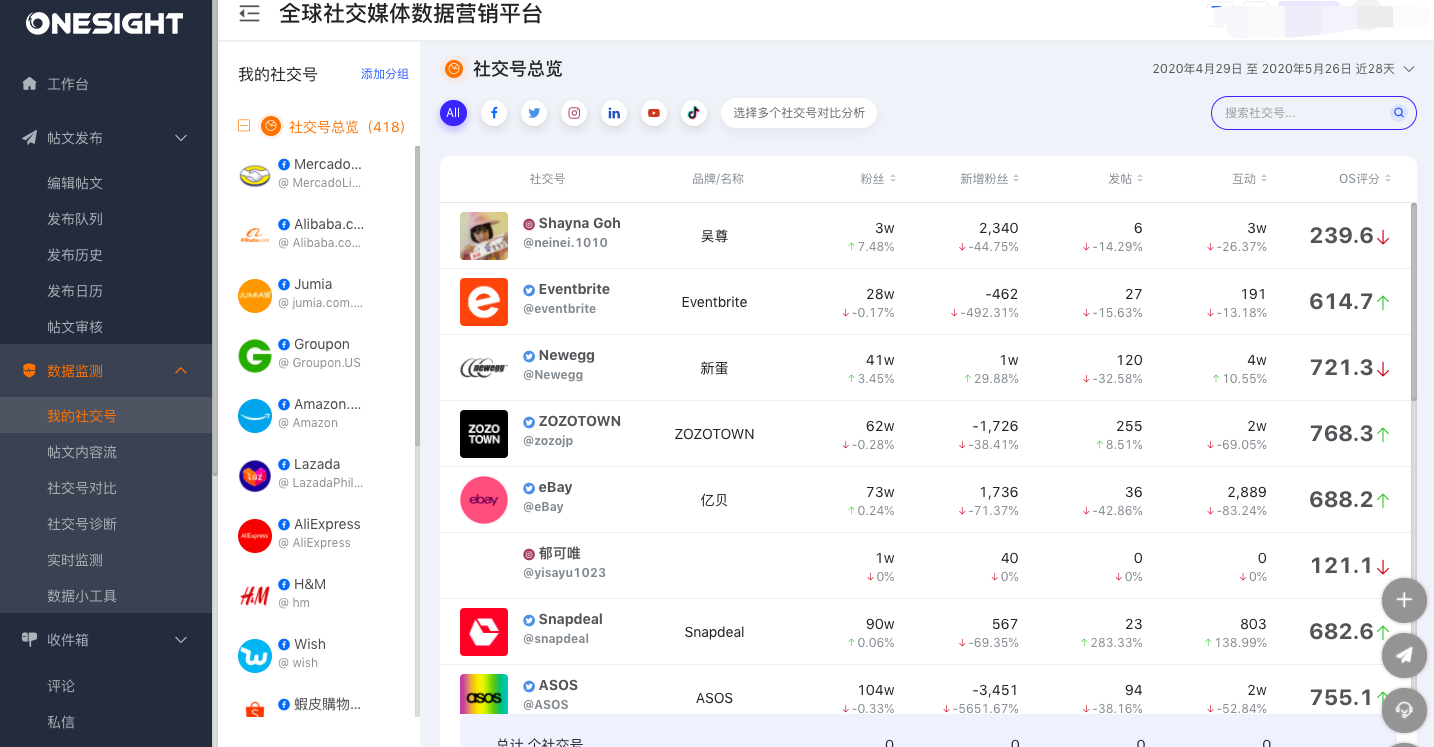Click the account list vertical scrollbar
Screen dimensions: 1434x747
[x=417, y=296]
